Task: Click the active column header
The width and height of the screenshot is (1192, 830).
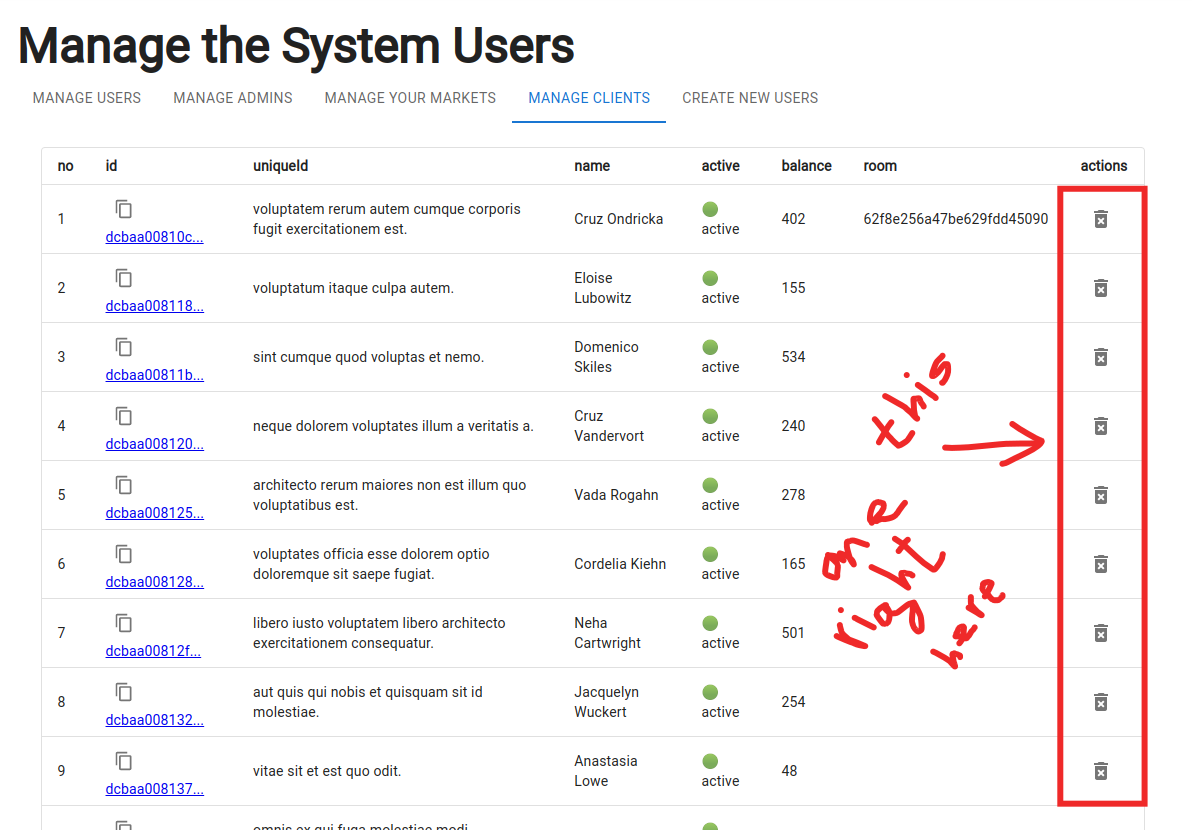Action: (721, 166)
